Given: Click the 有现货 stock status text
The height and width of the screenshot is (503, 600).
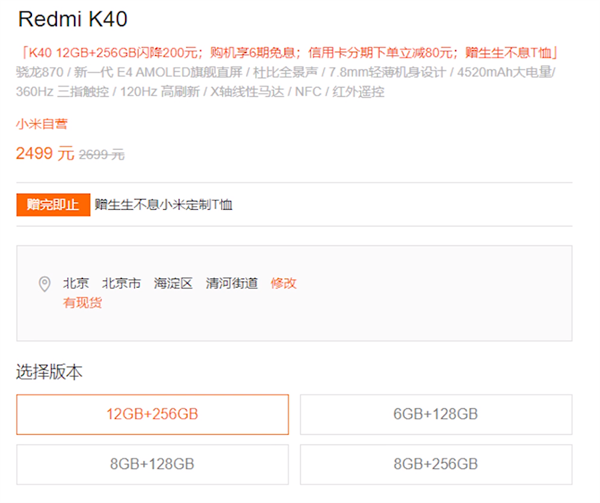Looking at the screenshot, I should 83,303.
